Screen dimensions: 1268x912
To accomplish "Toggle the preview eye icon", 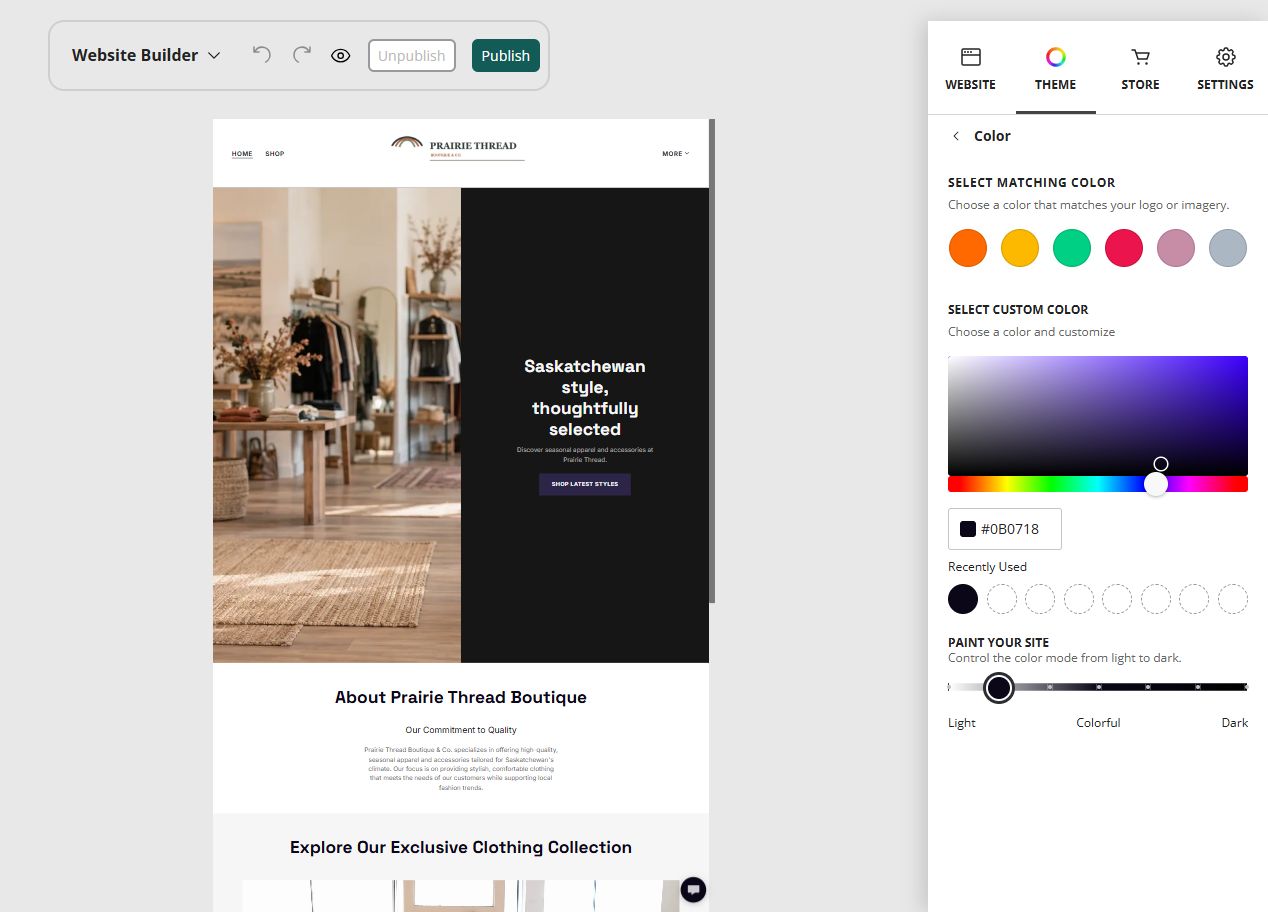I will (x=341, y=56).
